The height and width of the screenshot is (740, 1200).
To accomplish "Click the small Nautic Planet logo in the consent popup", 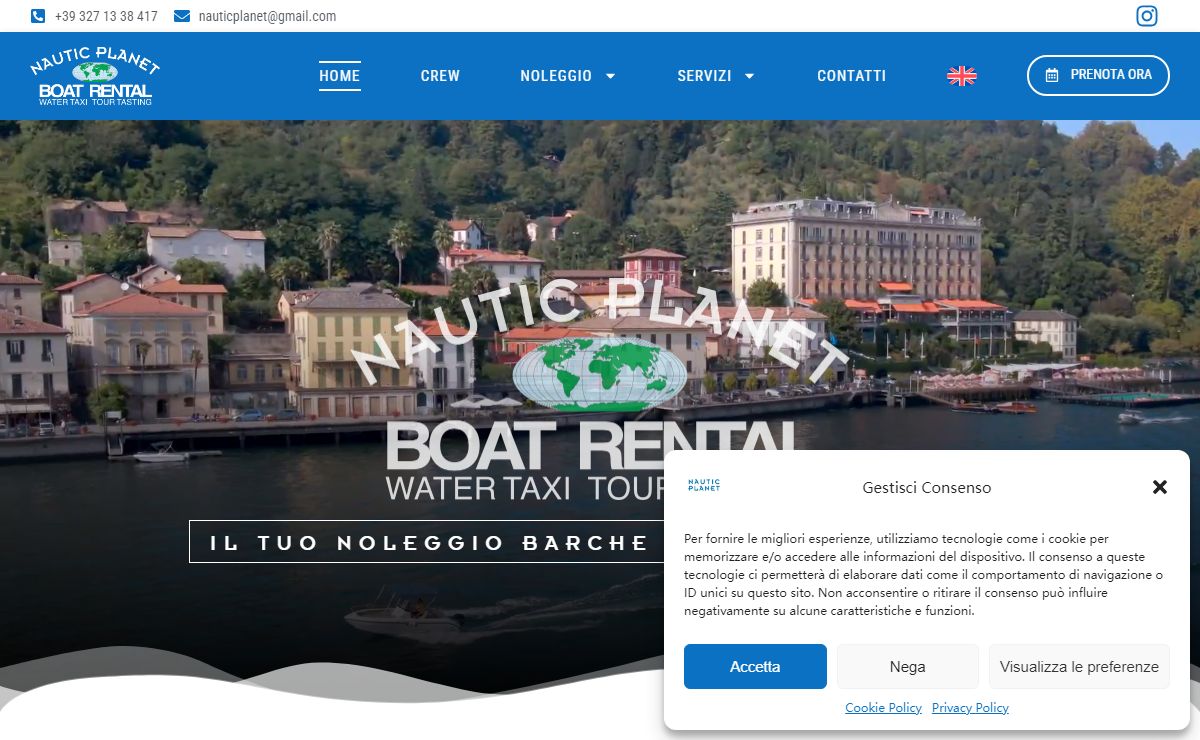I will click(x=704, y=485).
